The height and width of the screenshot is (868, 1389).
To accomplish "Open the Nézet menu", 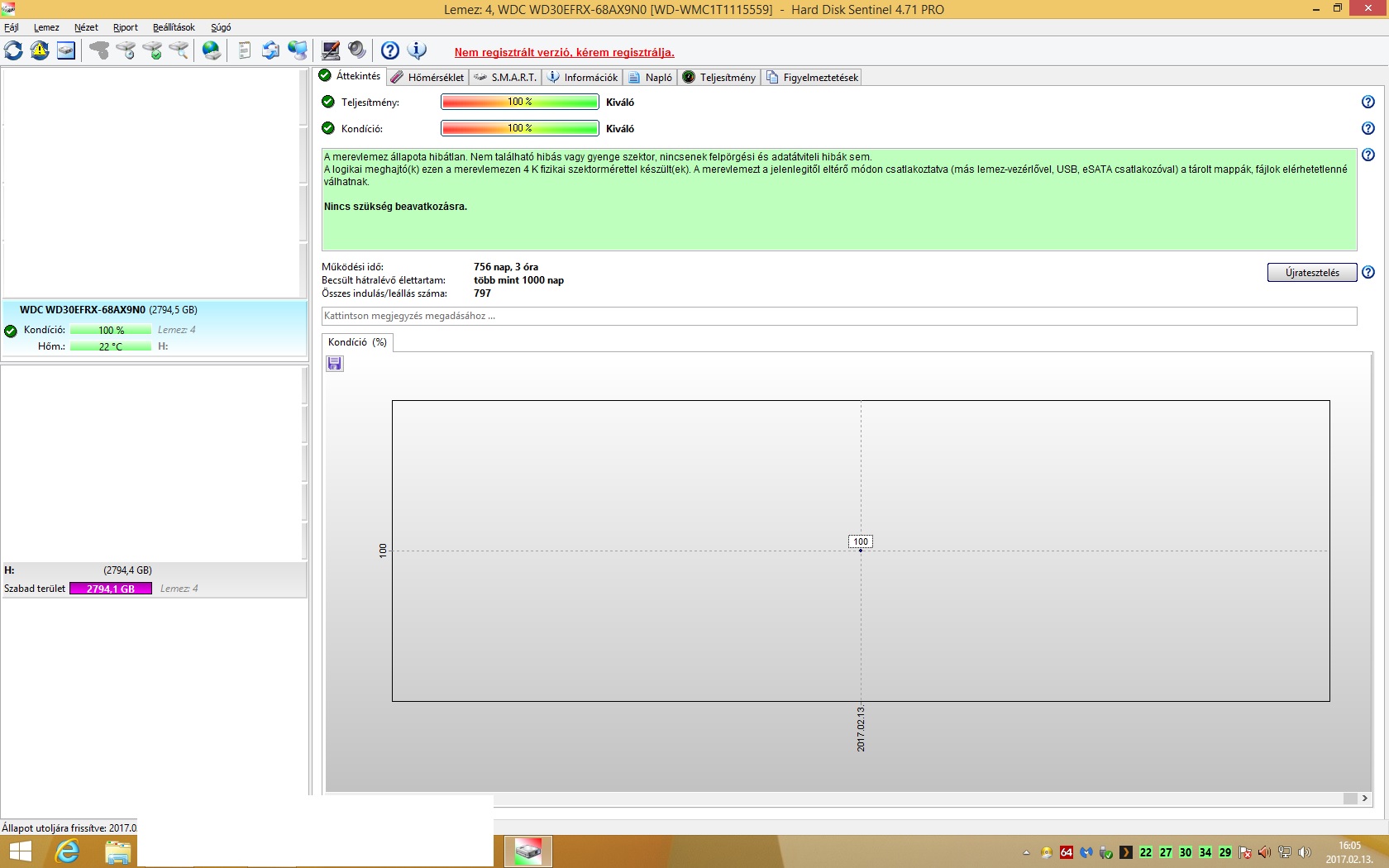I will [86, 27].
